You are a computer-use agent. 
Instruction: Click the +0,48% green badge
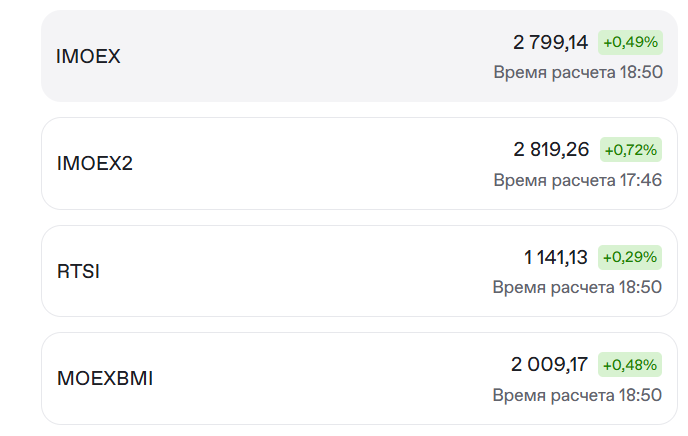(630, 365)
